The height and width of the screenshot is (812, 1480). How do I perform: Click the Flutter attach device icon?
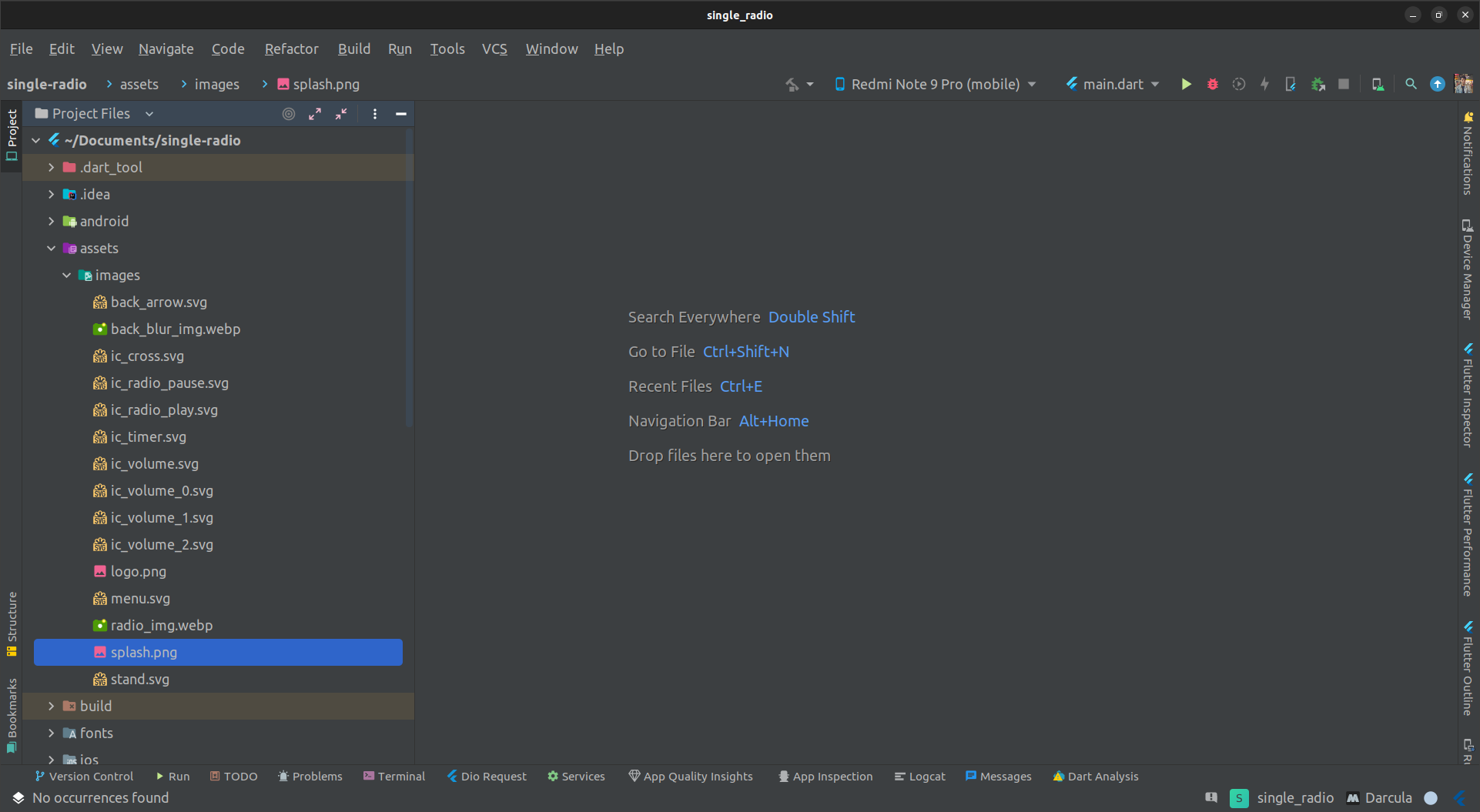coord(1291,84)
